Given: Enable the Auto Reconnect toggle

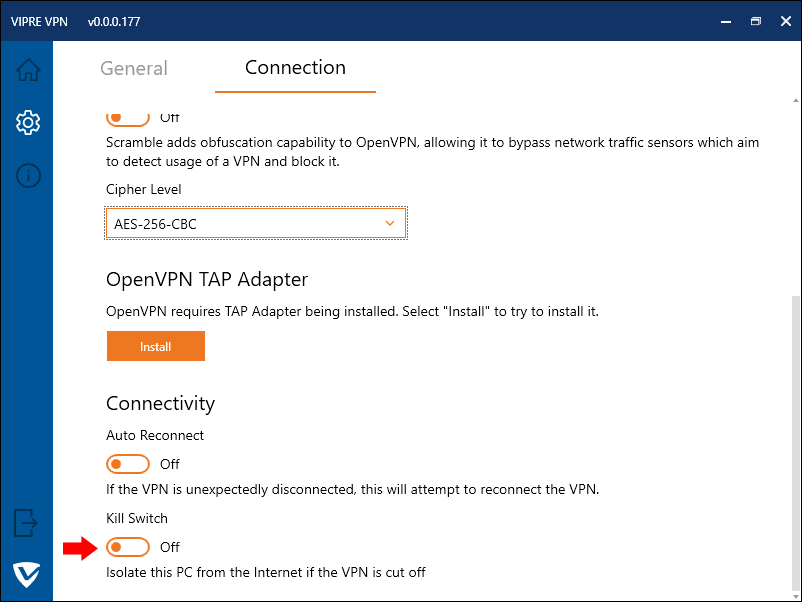Looking at the screenshot, I should pos(128,464).
